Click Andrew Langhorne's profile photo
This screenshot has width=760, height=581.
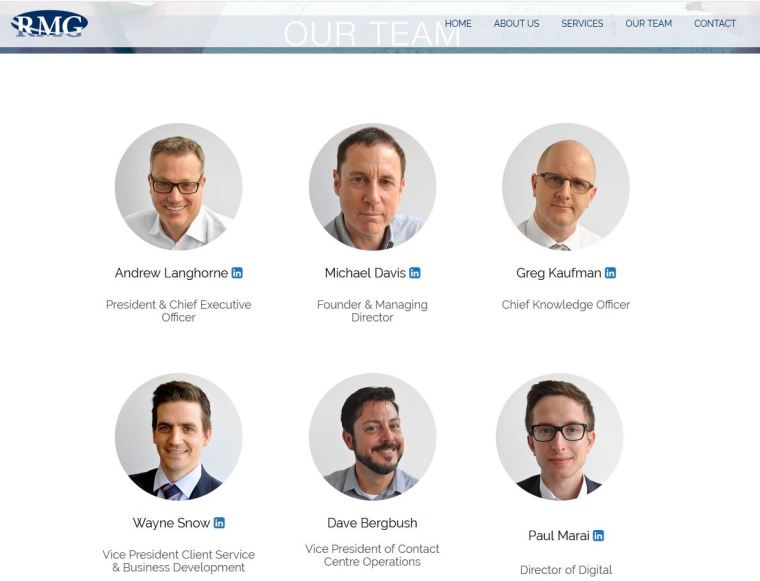[179, 187]
